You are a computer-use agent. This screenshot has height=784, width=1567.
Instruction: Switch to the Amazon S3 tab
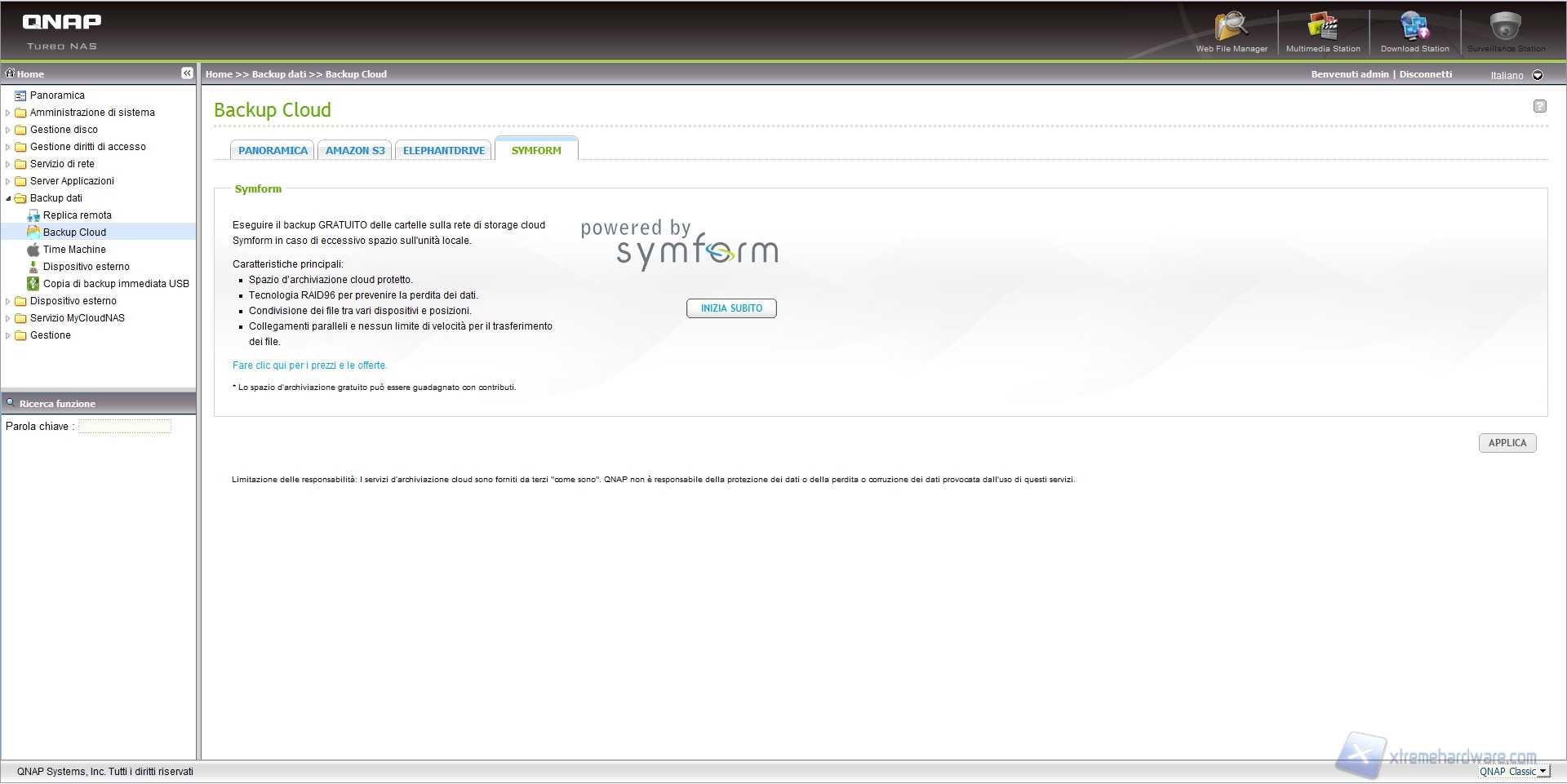point(355,151)
